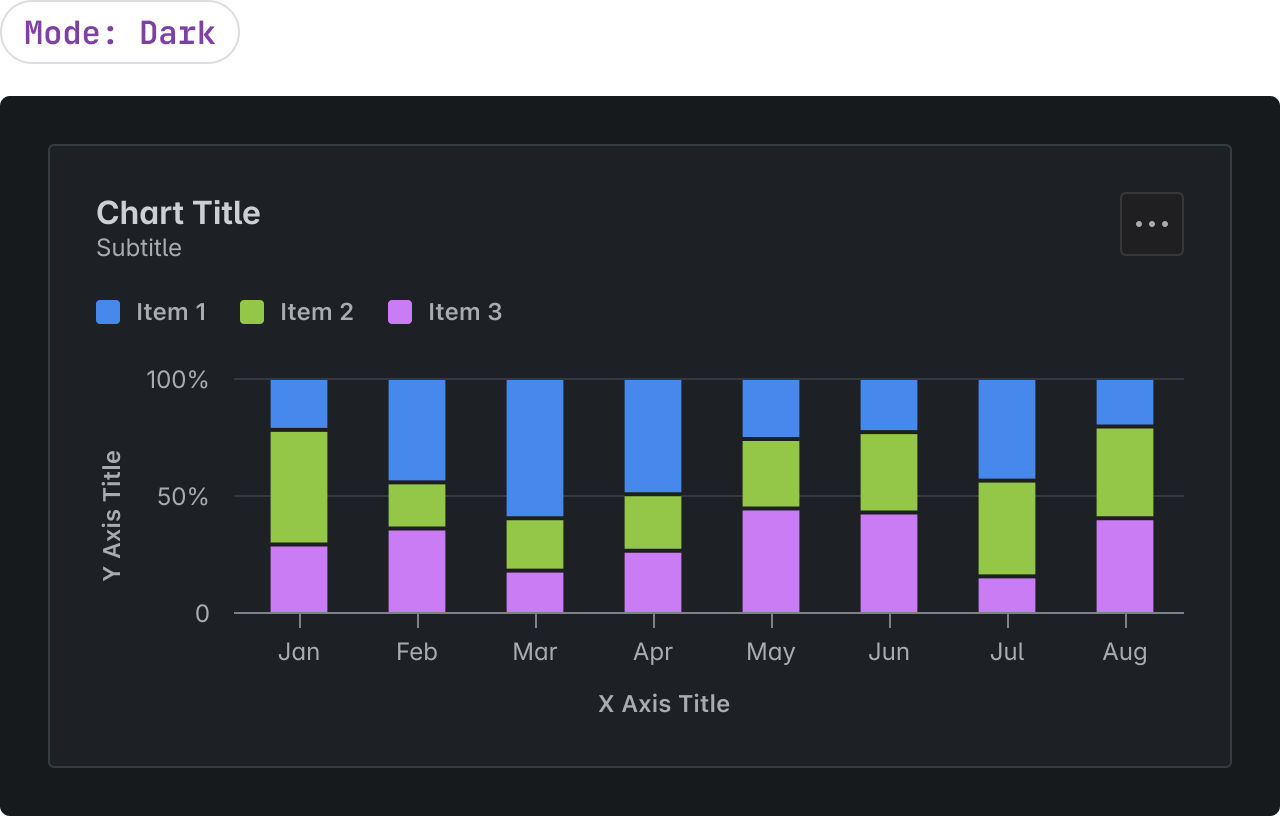Click the X Axis Title label

(x=663, y=703)
